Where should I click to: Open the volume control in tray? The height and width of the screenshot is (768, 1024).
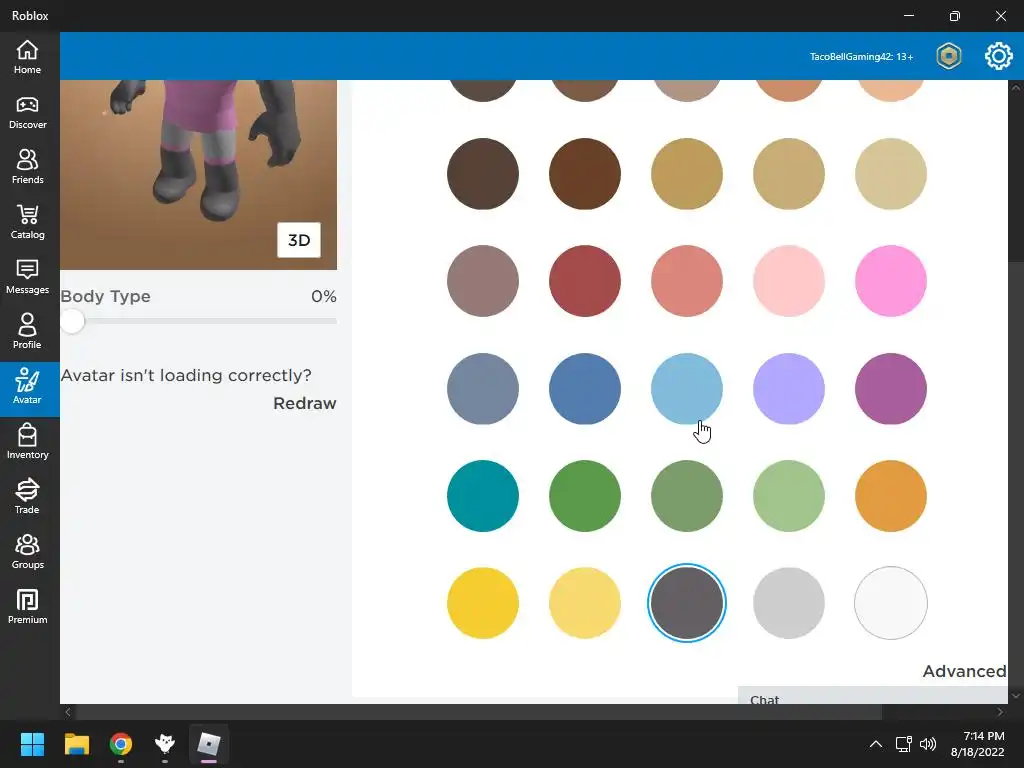(928, 744)
